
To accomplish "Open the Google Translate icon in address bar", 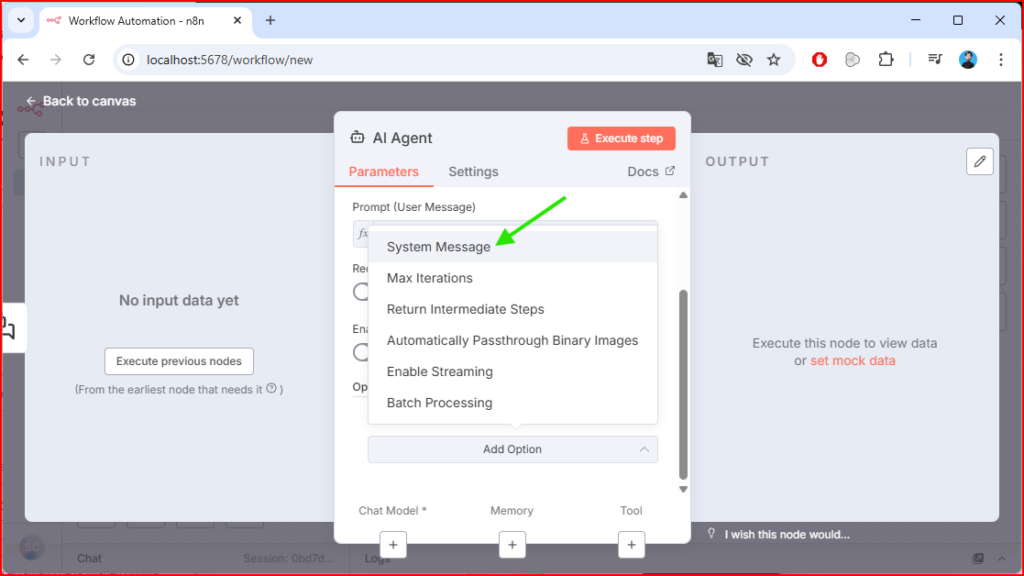I will pyautogui.click(x=714, y=60).
